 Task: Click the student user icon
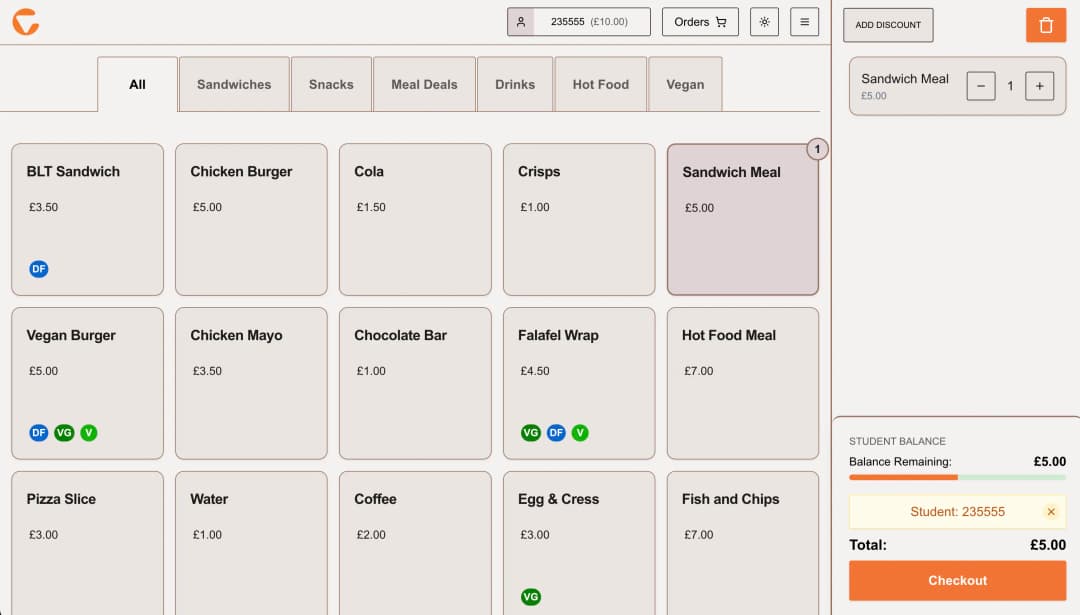(521, 22)
